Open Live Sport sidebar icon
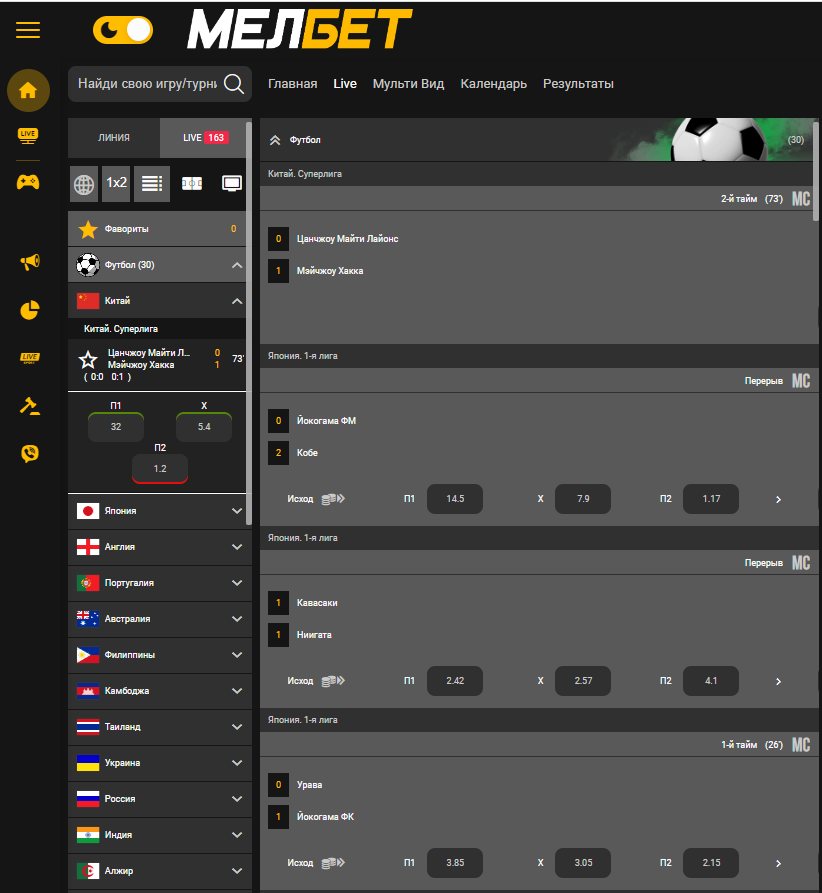Screen dimensions: 822x893 click(x=30, y=358)
